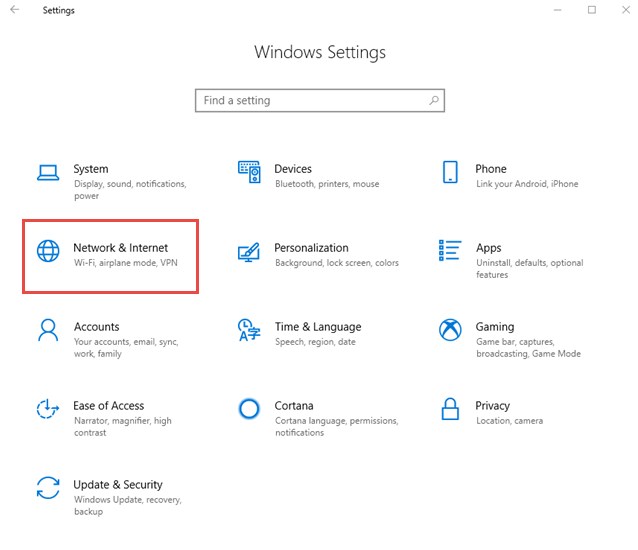Open the Gaming Xbox icon

(x=450, y=330)
